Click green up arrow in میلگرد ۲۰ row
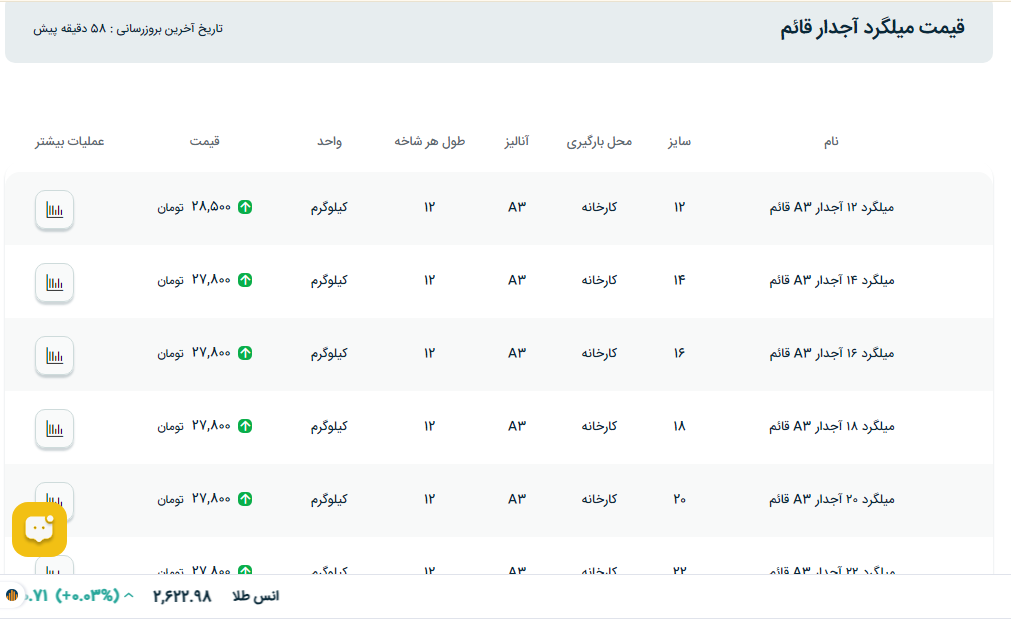The width and height of the screenshot is (1011, 619). pos(245,499)
